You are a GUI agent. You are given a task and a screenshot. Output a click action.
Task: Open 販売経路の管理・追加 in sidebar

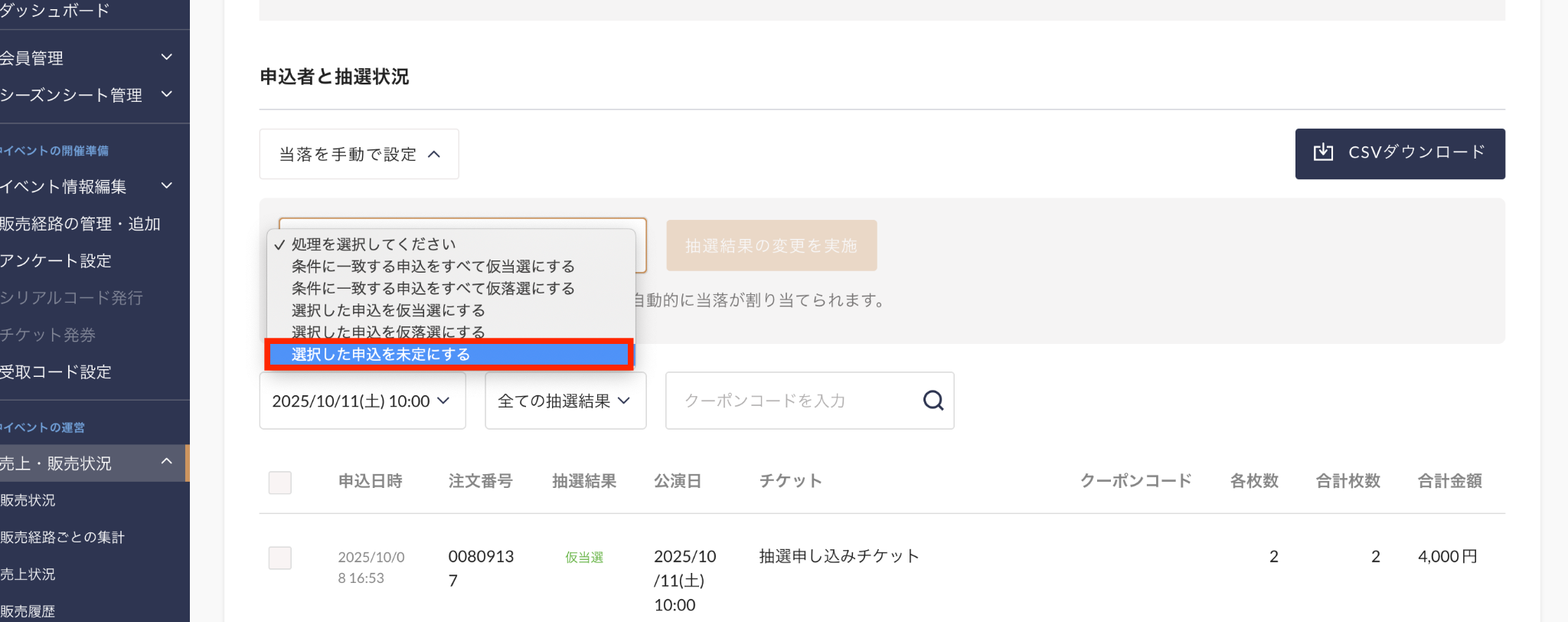(x=80, y=224)
